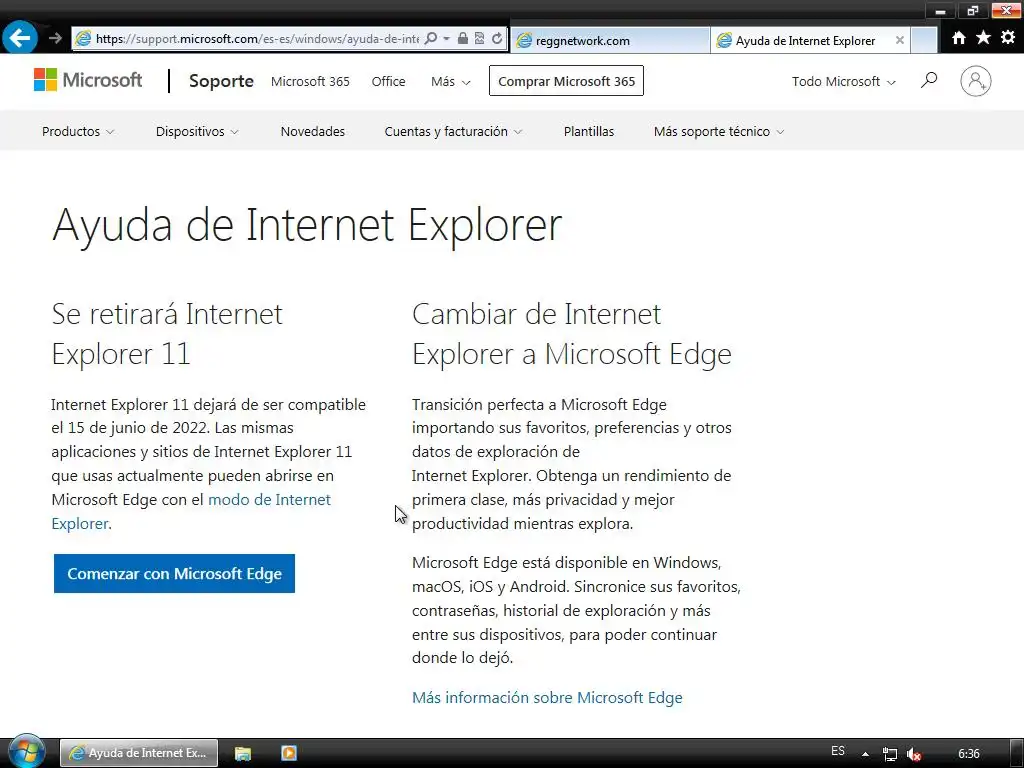Click the search magnifier in address bar
This screenshot has width=1024, height=768.
(430, 39)
